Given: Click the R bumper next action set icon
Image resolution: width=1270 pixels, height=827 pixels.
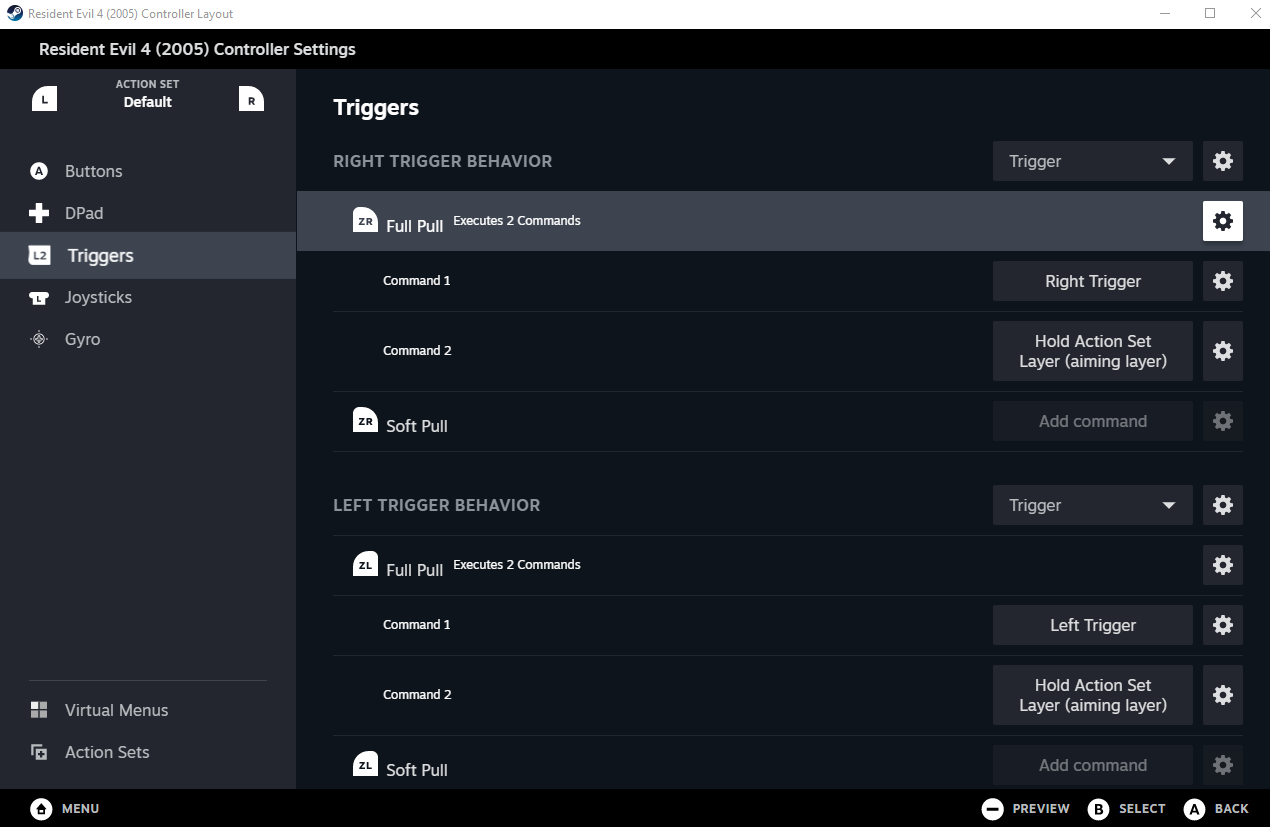Looking at the screenshot, I should pyautogui.click(x=251, y=99).
